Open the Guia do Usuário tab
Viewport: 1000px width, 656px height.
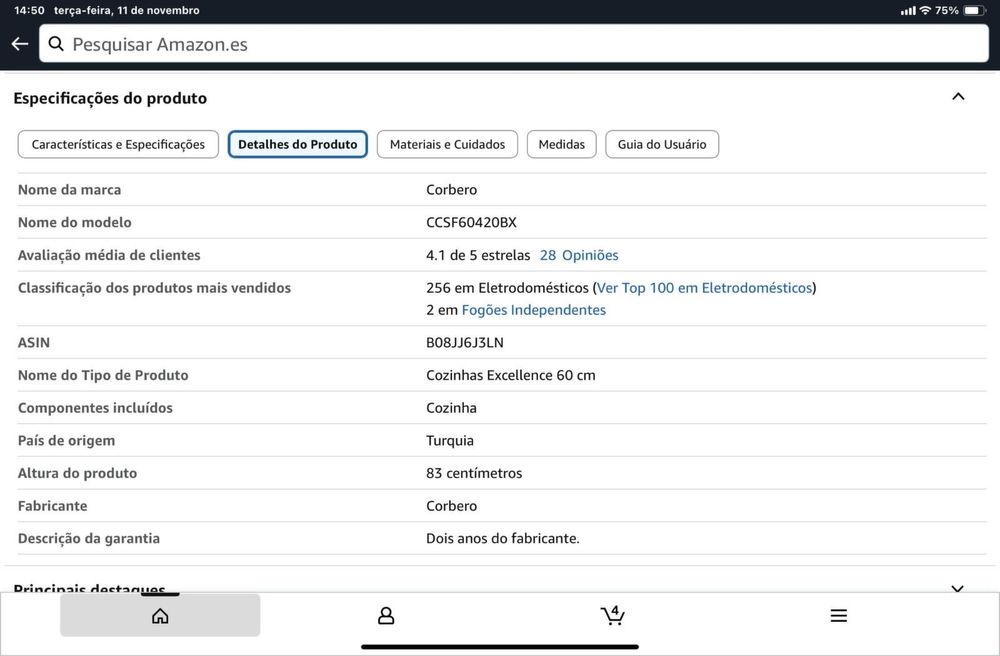[x=662, y=144]
